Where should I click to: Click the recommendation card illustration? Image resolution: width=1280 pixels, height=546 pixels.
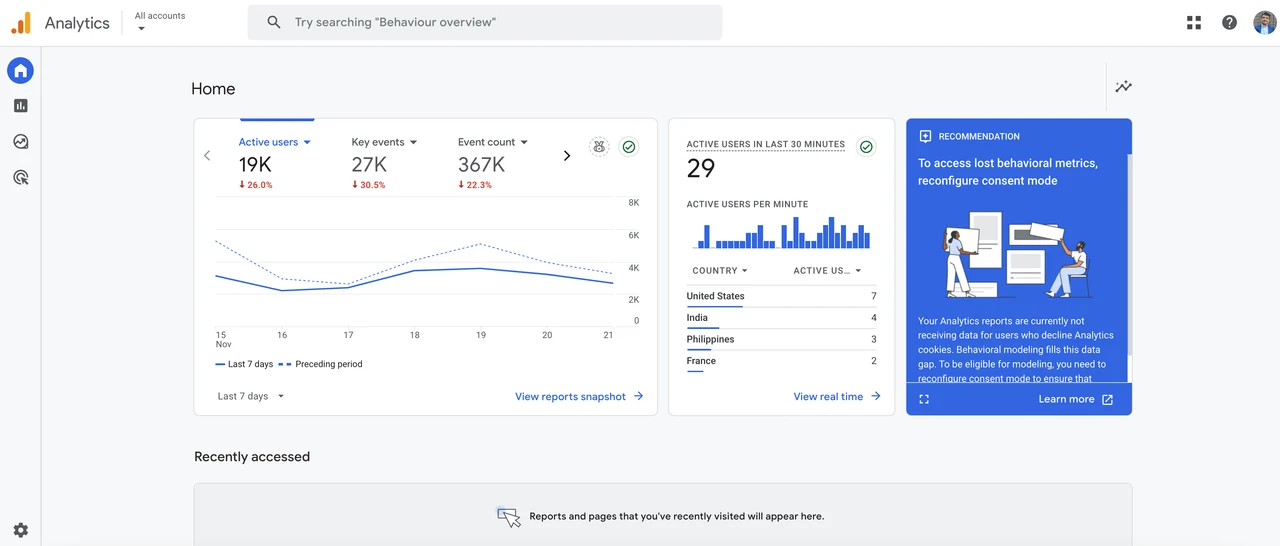1018,254
